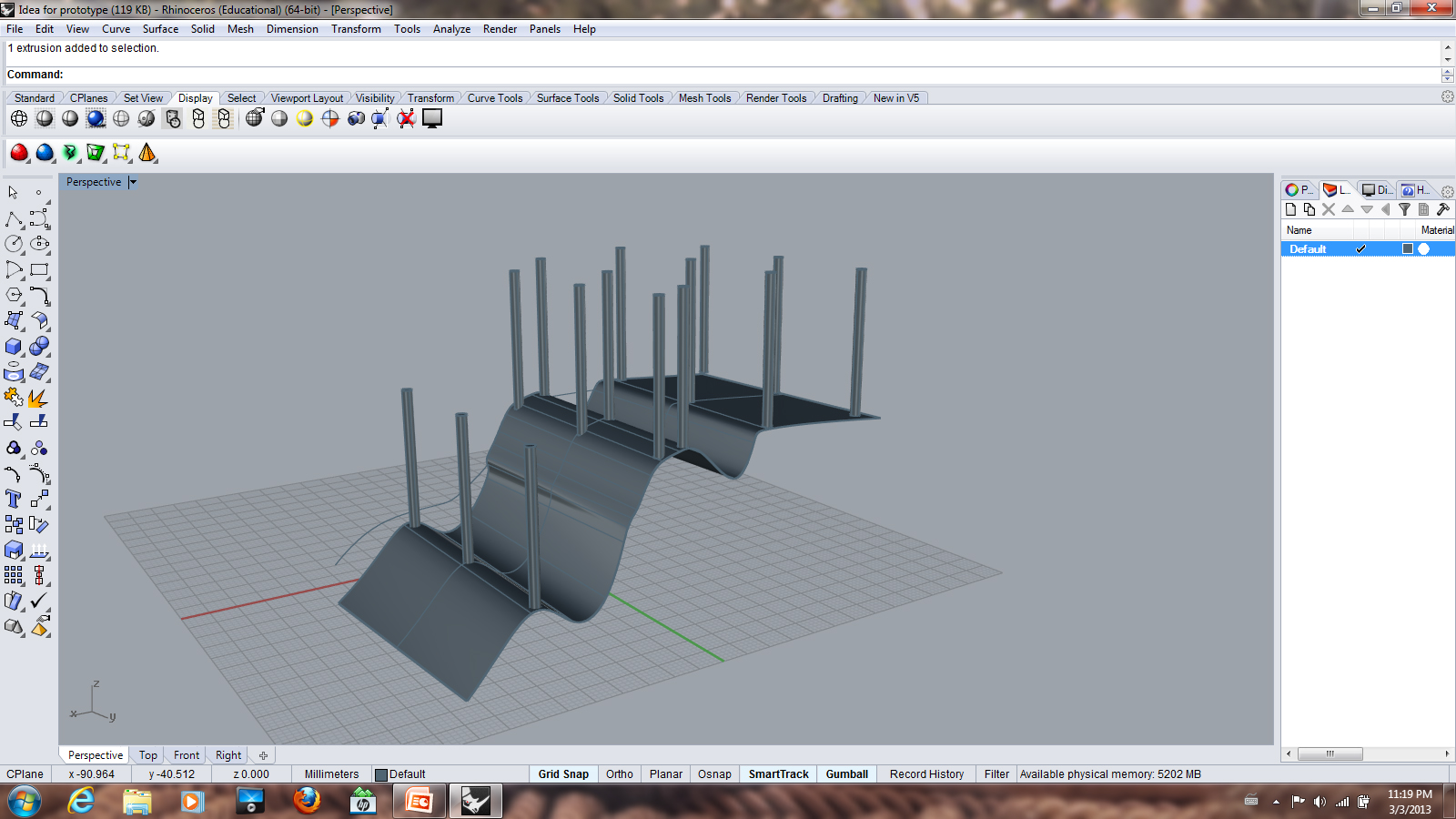Open the Perspective viewport dropdown arrow
1456x819 pixels.
pos(133,182)
